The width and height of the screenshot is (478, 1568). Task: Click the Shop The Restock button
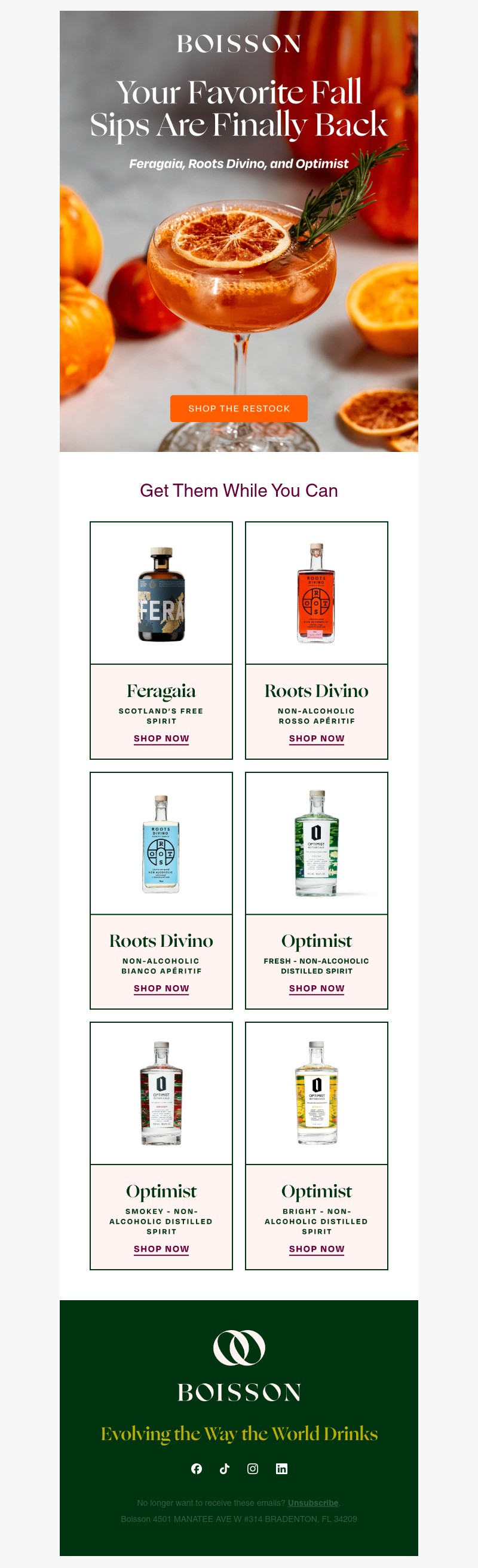[239, 408]
